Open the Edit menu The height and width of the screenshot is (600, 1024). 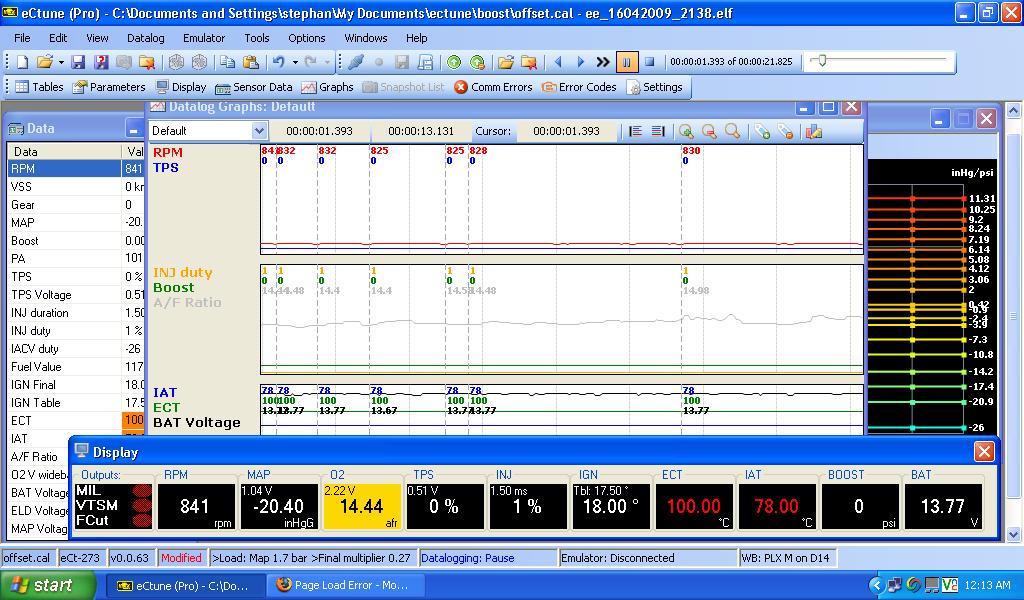click(x=58, y=38)
